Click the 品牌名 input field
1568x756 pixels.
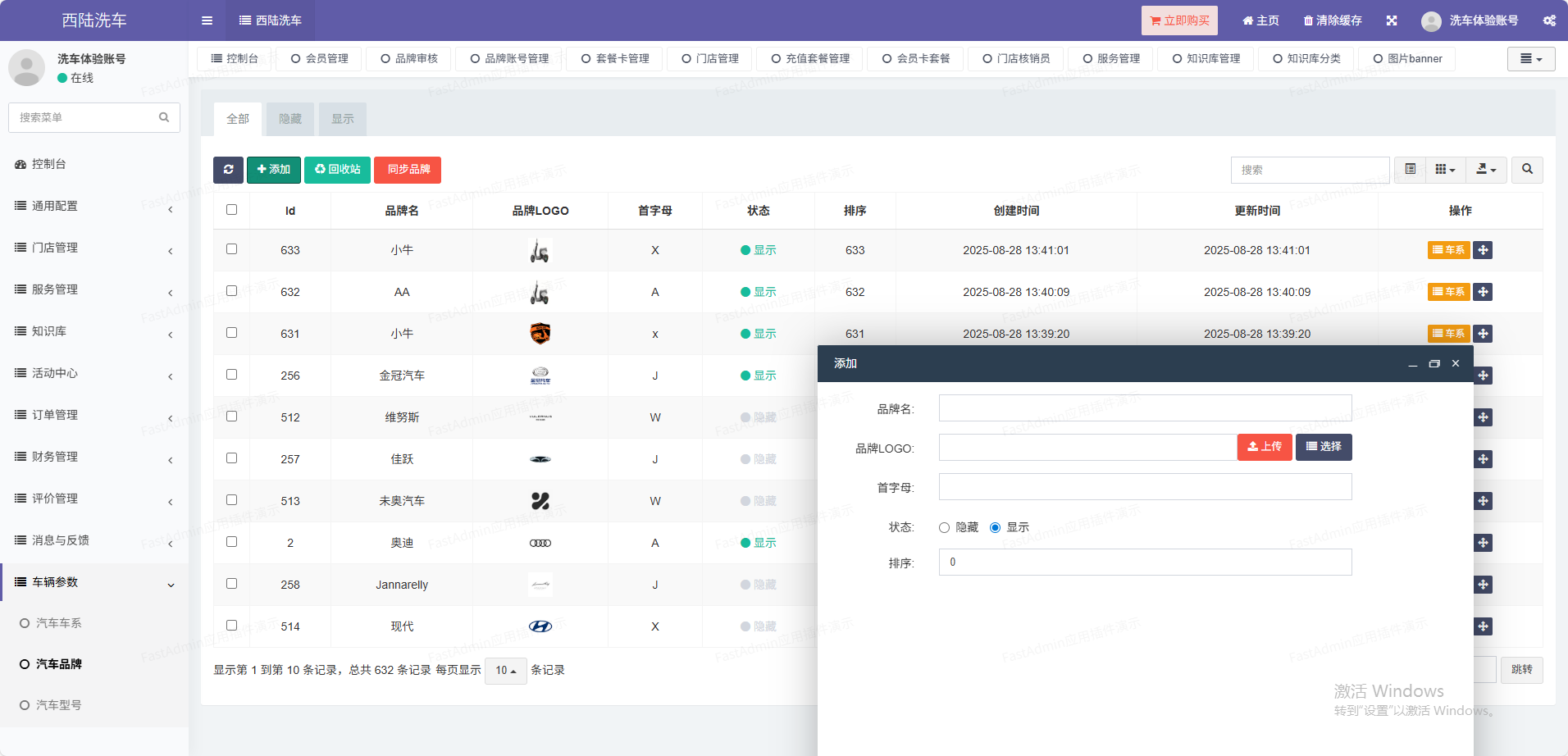1145,408
